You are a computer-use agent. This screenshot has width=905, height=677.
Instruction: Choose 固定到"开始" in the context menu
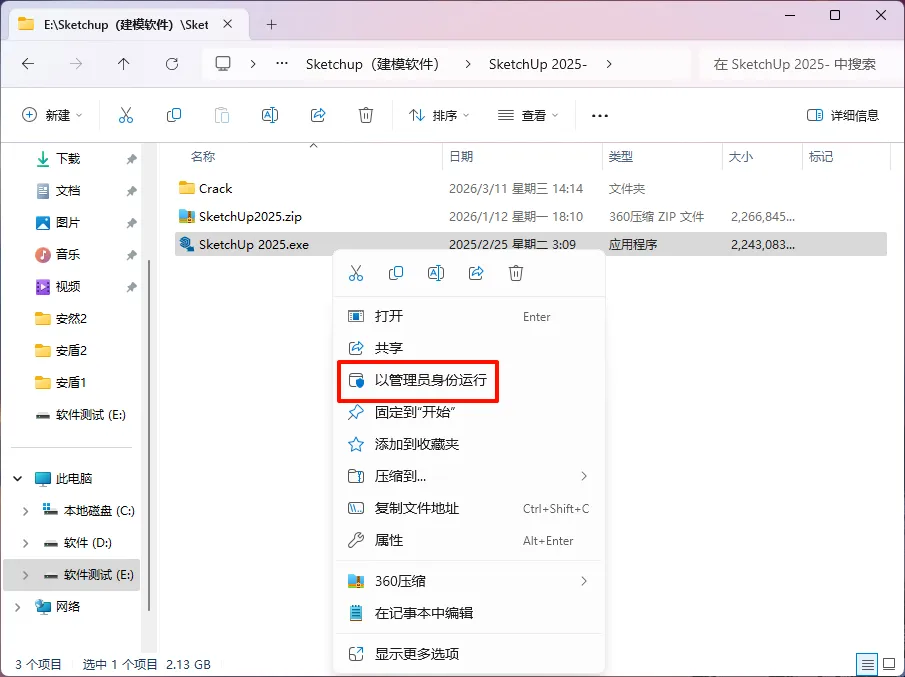pos(469,412)
